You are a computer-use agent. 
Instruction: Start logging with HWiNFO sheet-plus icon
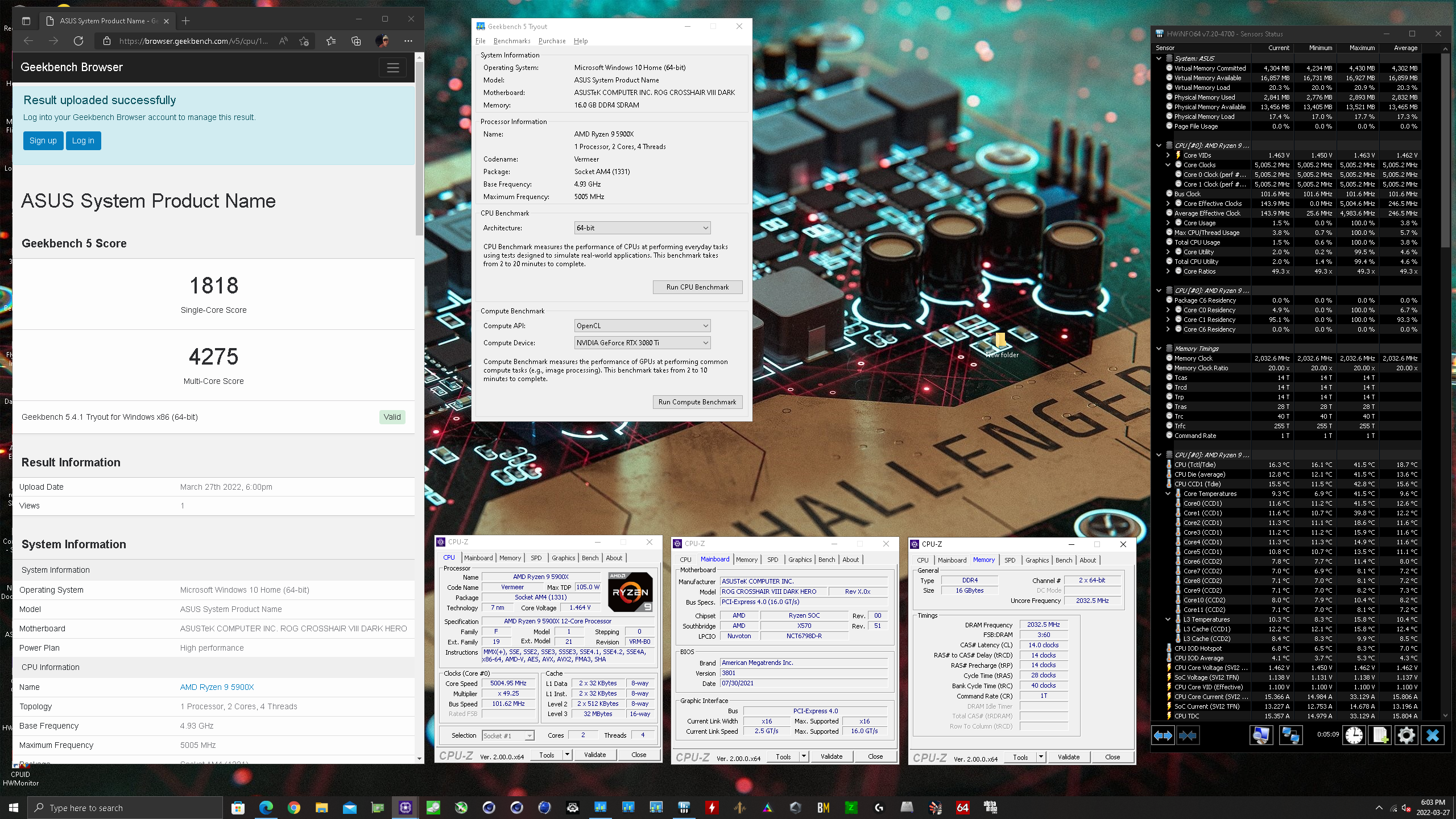1380,735
